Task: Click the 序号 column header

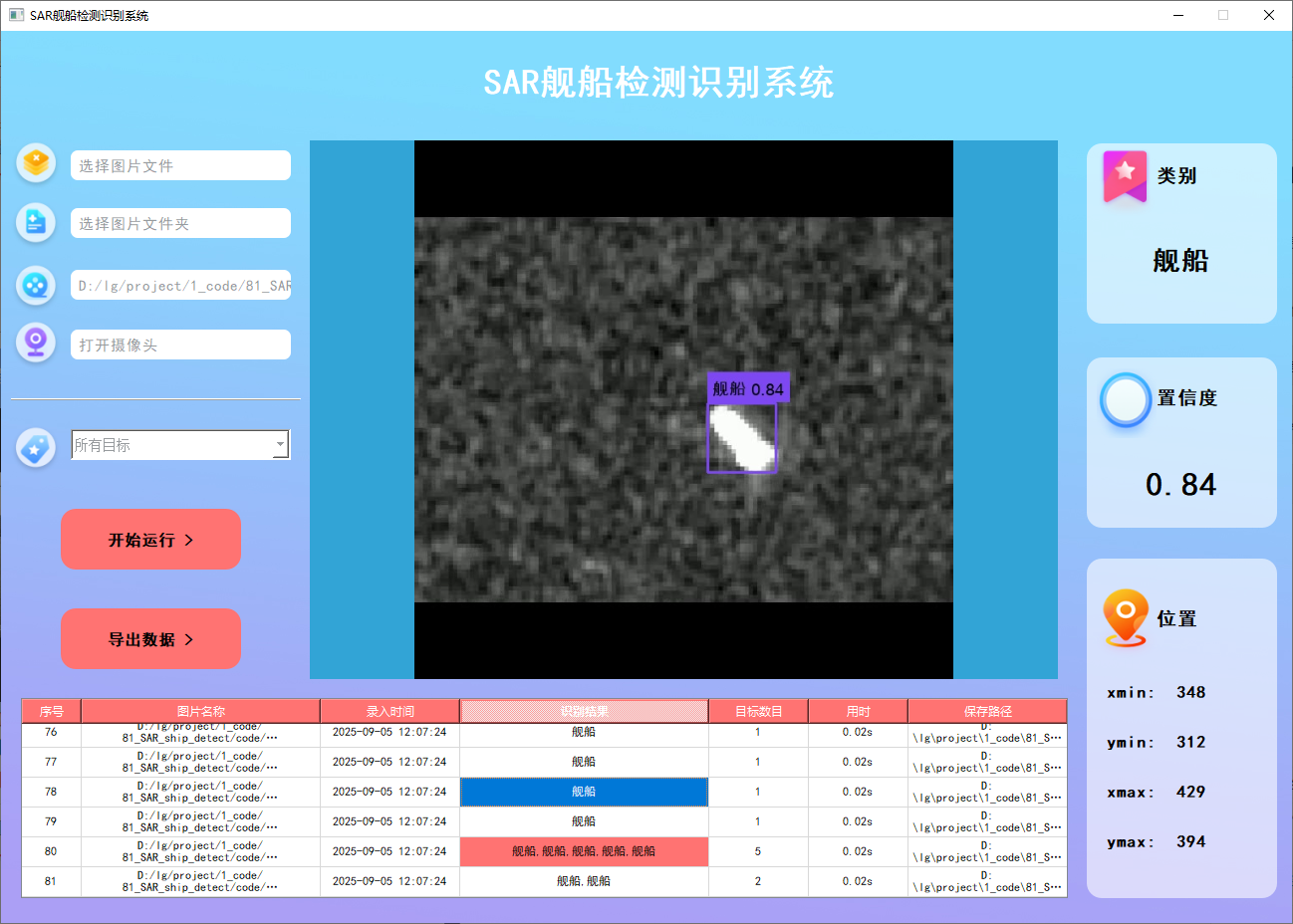Action: coord(52,711)
